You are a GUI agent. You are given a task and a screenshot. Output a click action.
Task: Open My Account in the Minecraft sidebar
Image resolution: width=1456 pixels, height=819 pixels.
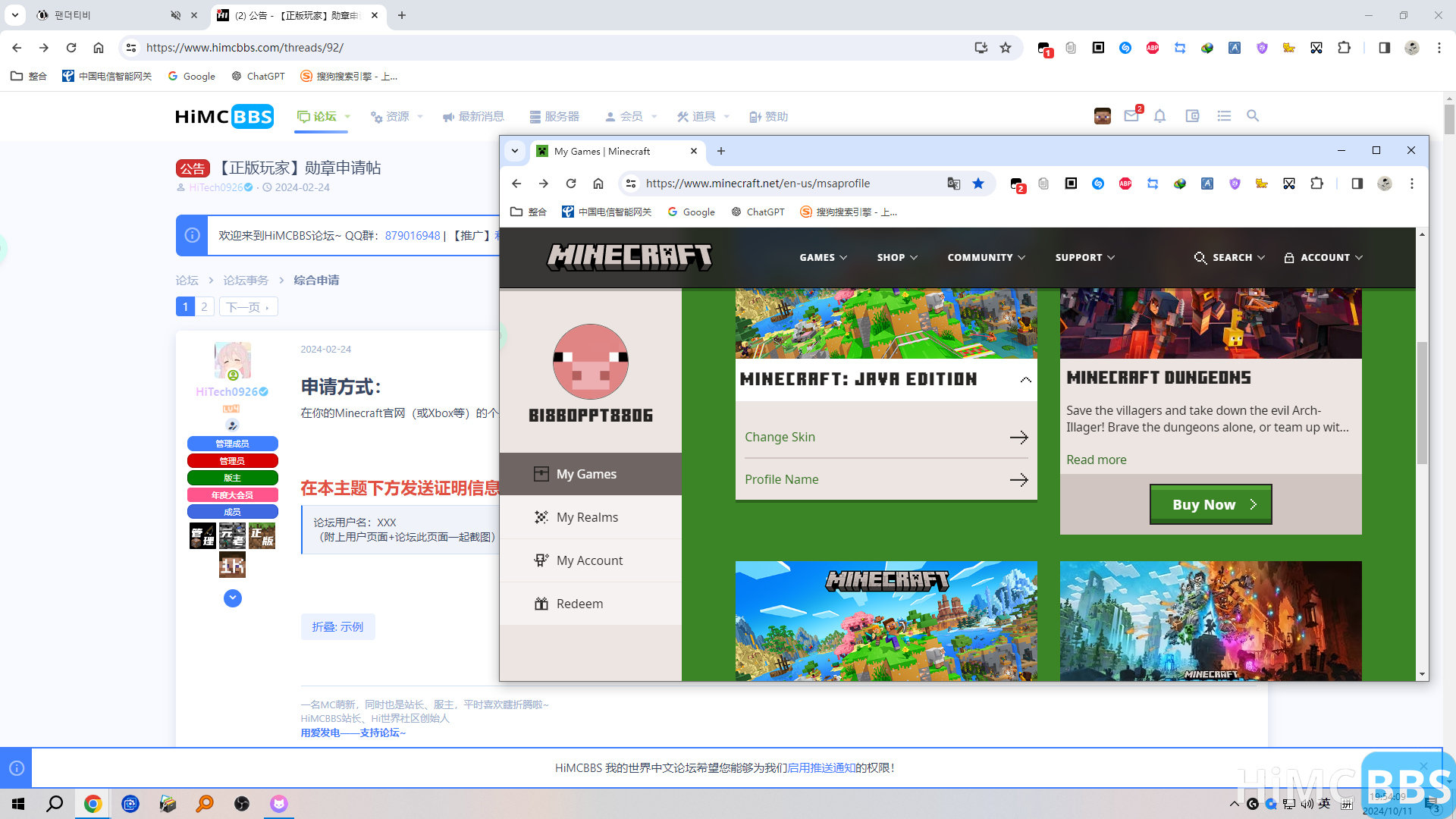(x=589, y=560)
